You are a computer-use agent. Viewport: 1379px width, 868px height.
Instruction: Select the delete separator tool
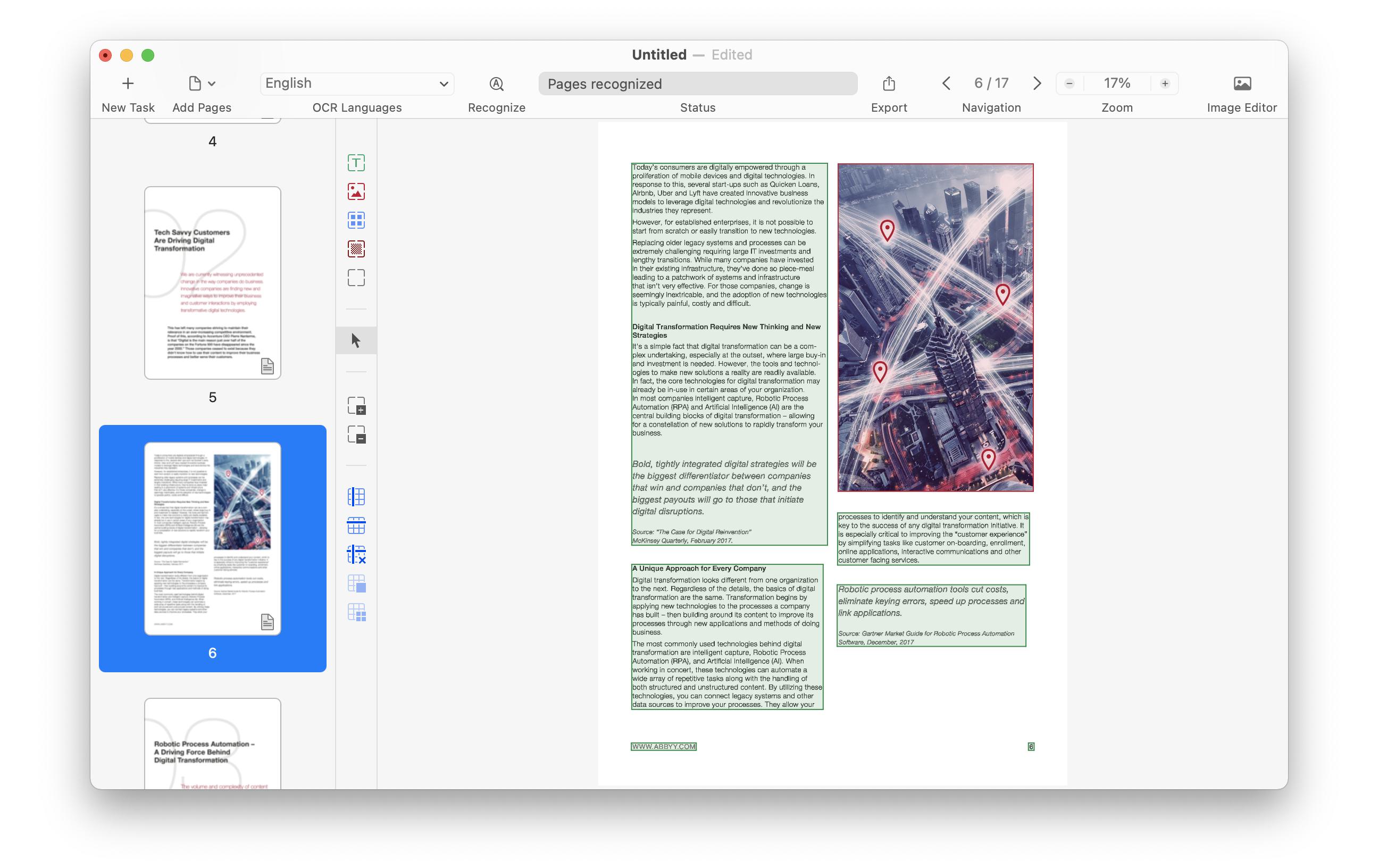click(x=356, y=554)
